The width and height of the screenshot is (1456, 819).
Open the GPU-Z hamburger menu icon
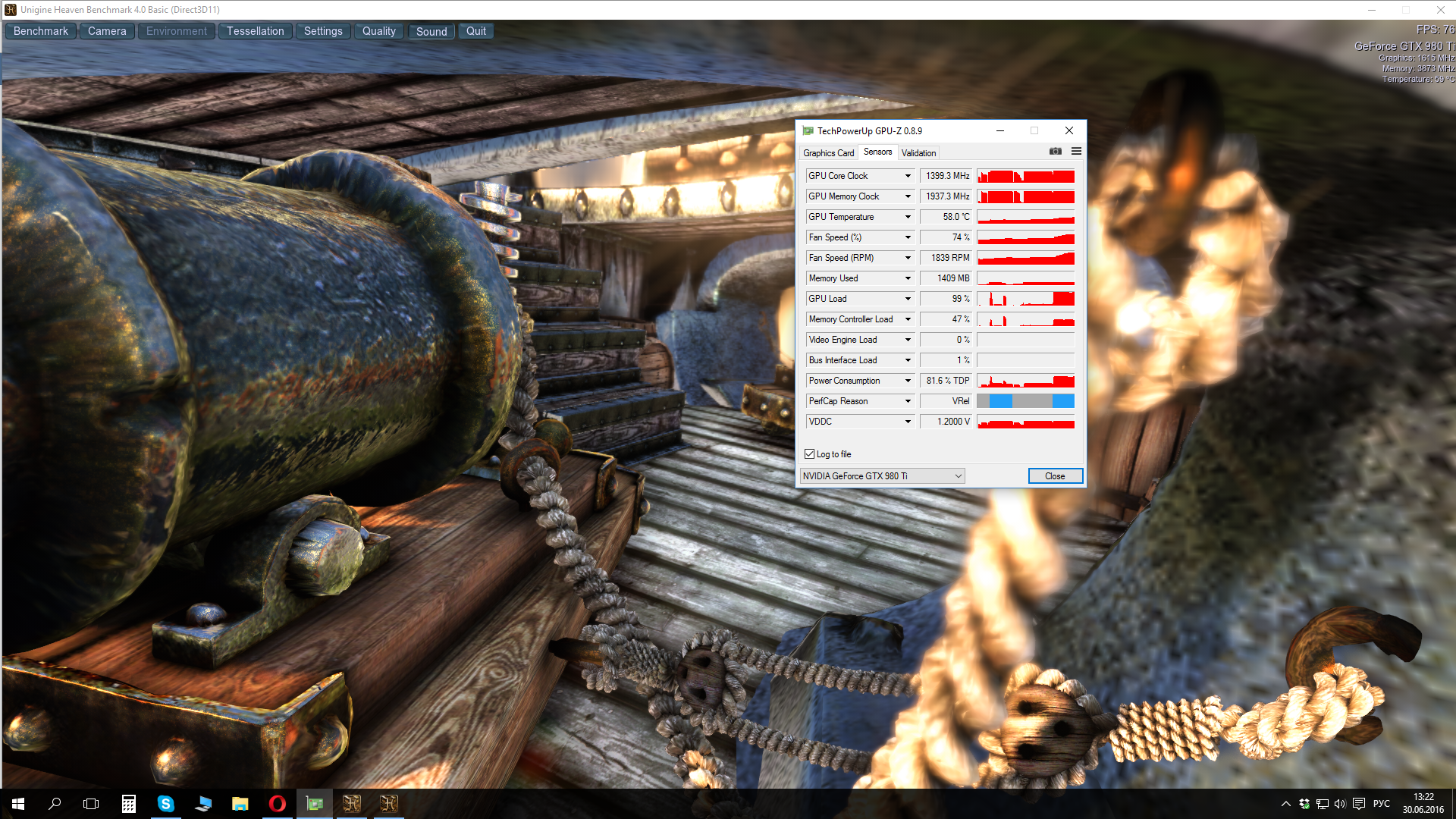point(1076,152)
